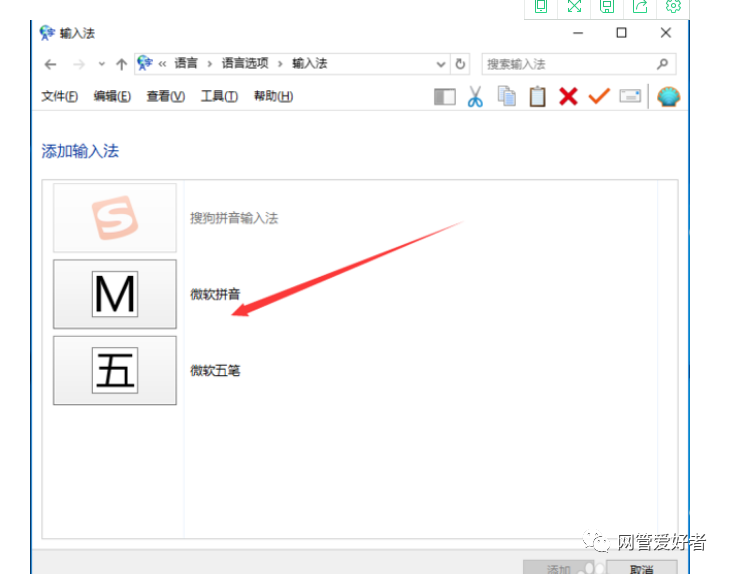Click the green fullscreen expand icon
730x574 pixels.
(x=574, y=7)
